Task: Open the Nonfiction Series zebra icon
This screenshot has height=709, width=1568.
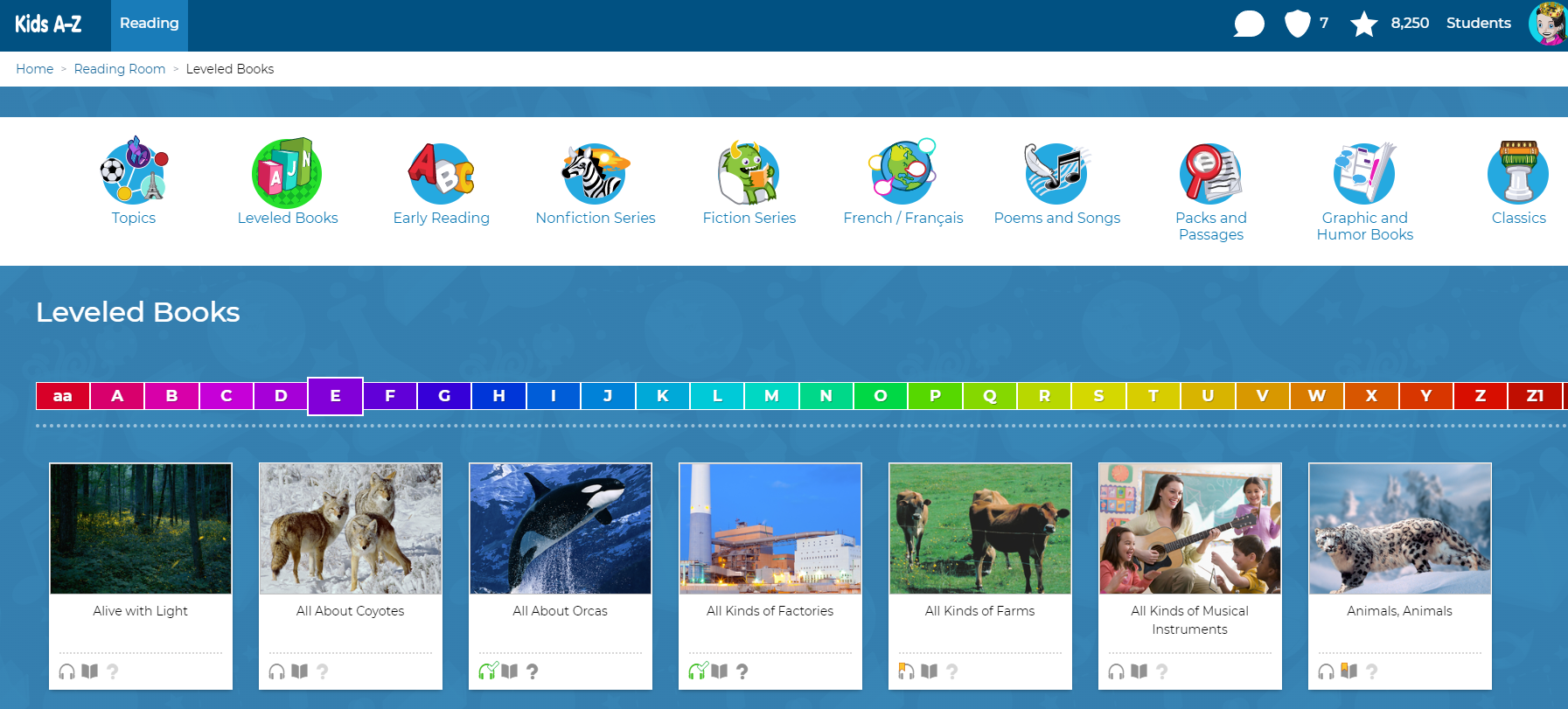Action: pos(595,172)
